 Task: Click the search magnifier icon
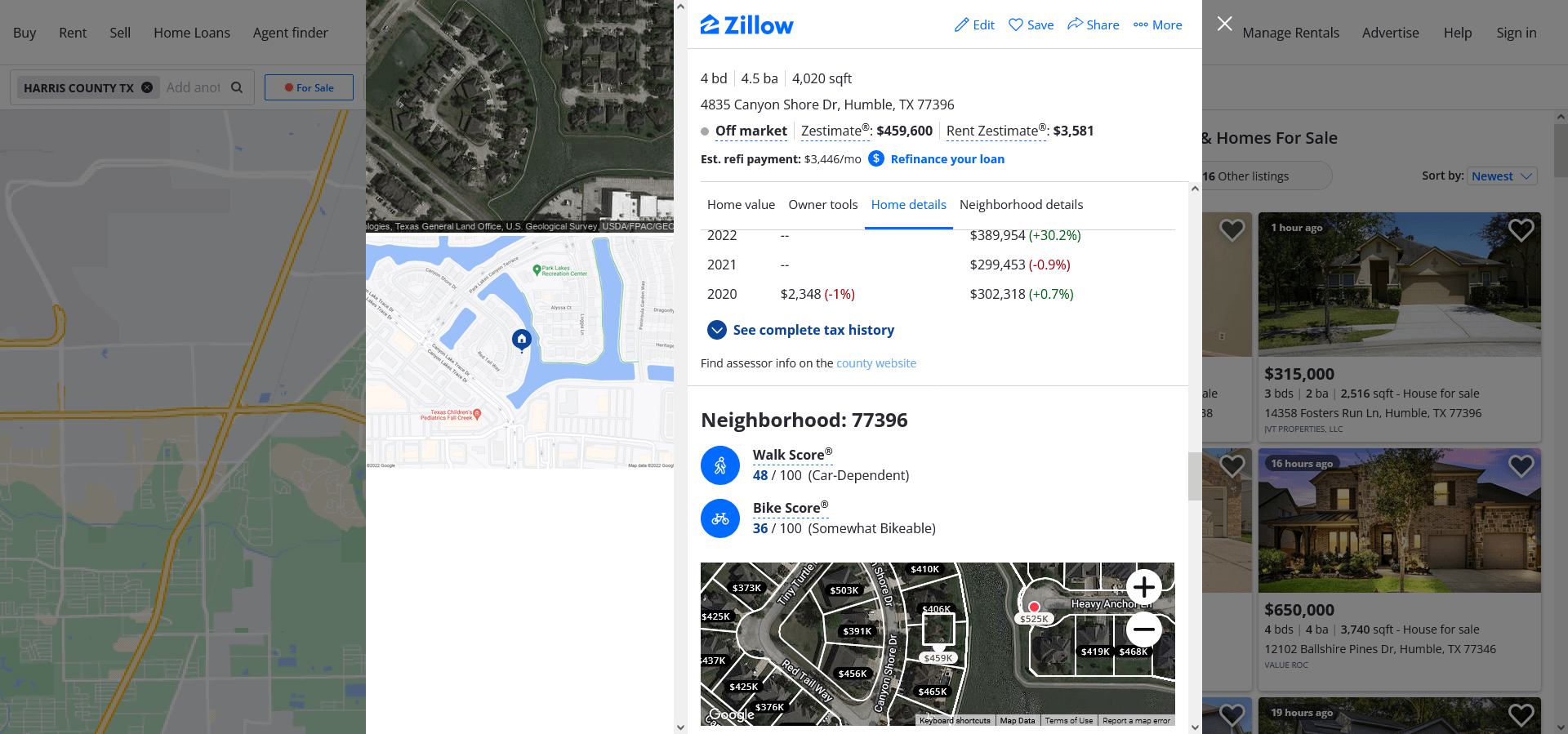[237, 87]
